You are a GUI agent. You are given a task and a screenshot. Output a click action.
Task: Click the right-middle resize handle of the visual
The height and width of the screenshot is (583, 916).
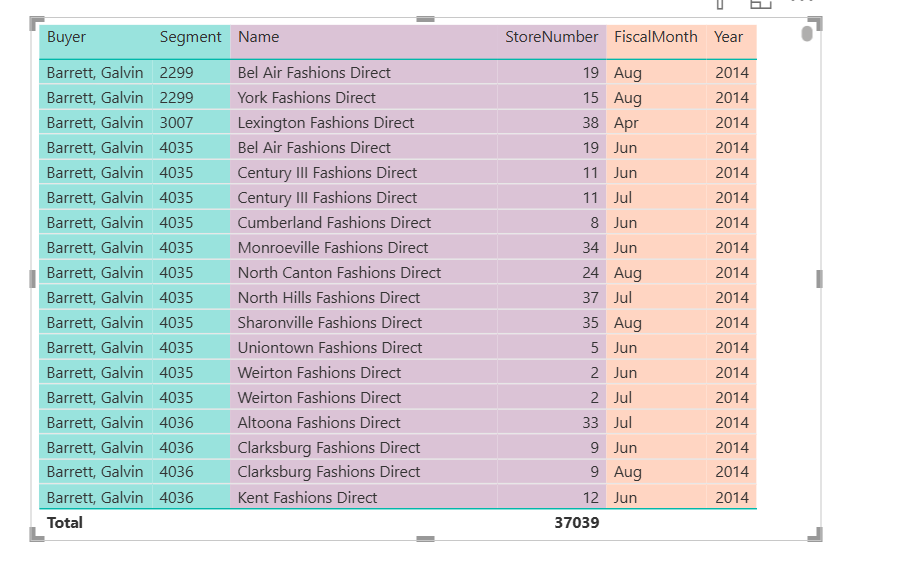click(x=819, y=279)
